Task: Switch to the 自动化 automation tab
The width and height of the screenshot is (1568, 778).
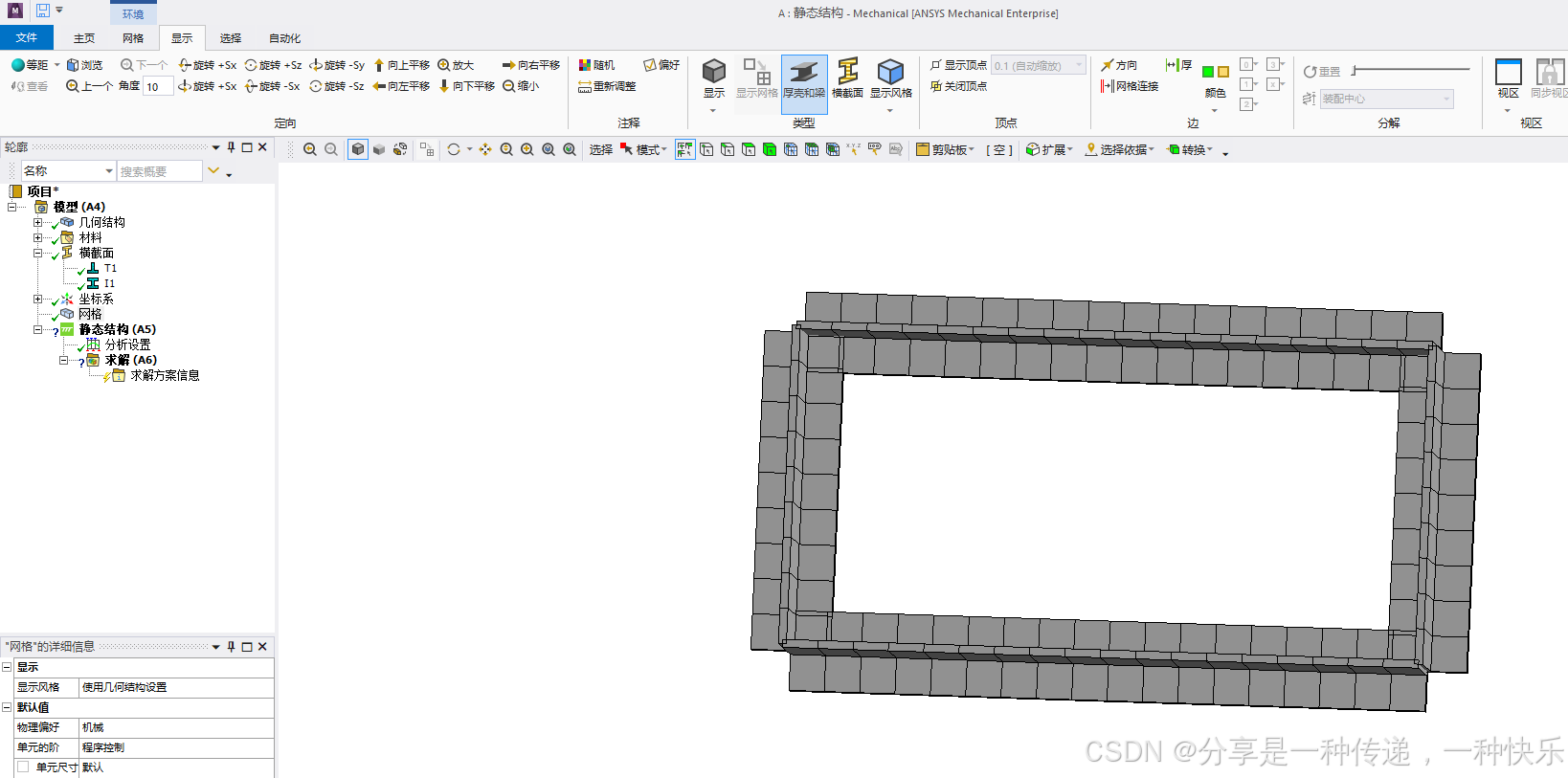Action: point(284,38)
